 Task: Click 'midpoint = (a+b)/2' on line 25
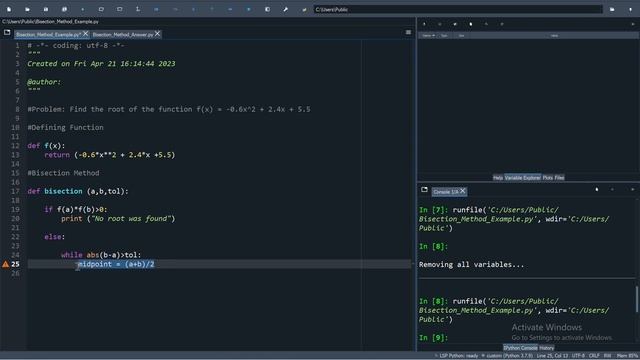point(116,264)
